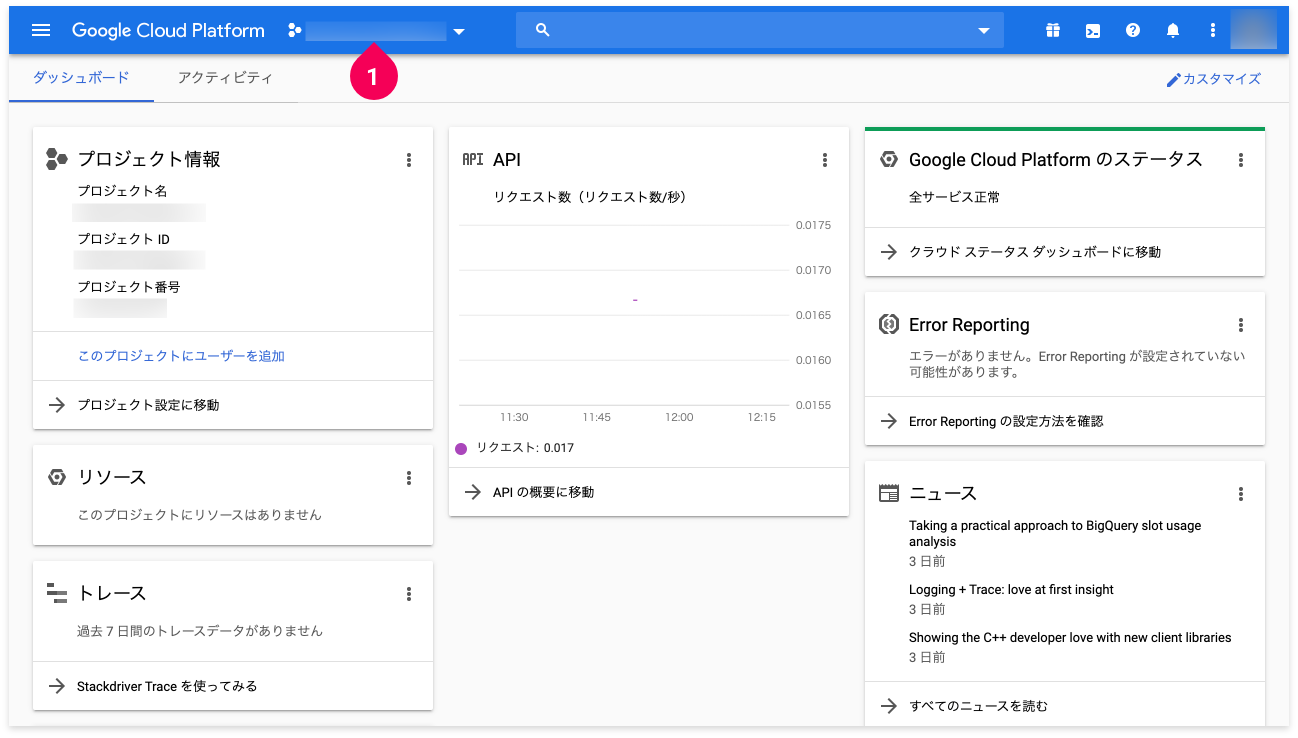Screen dimensions: 1298x738
Task: Open API card options menu
Action: tap(825, 160)
